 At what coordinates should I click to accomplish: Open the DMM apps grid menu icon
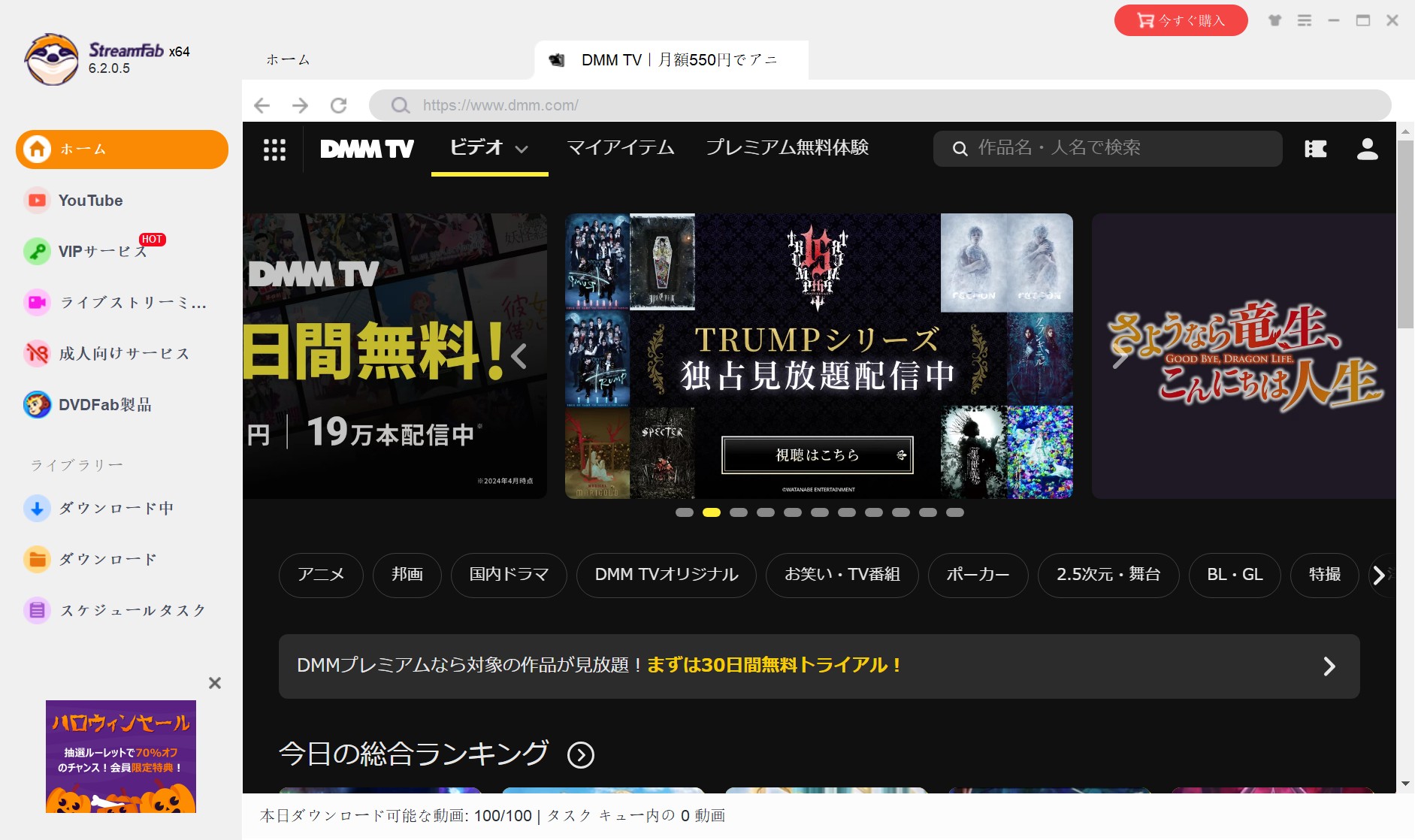click(274, 149)
